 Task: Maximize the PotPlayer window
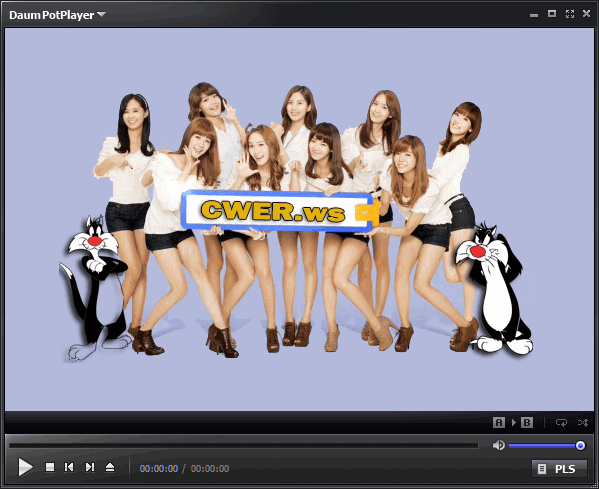[552, 14]
